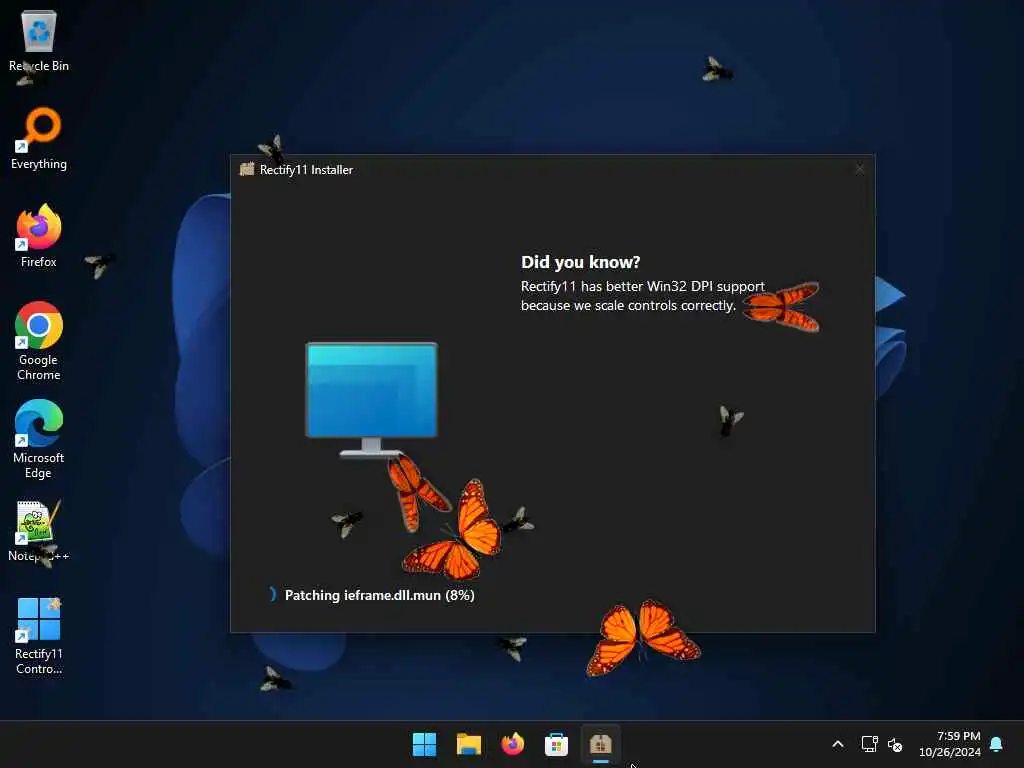Screen dimensions: 1024x768
Task: Open the Recycle Bin desktop icon
Action: pyautogui.click(x=39, y=40)
